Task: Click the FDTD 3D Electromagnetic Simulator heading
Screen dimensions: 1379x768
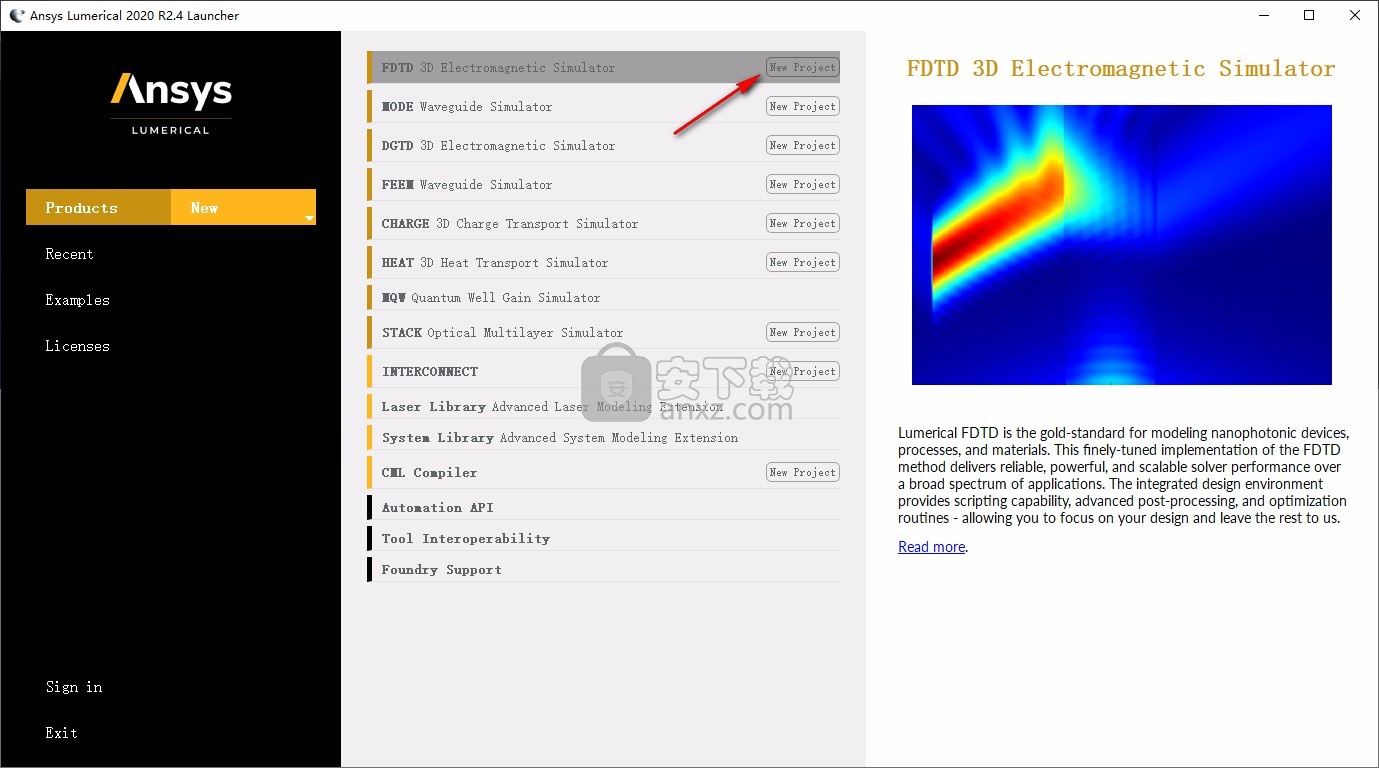Action: coord(1120,69)
